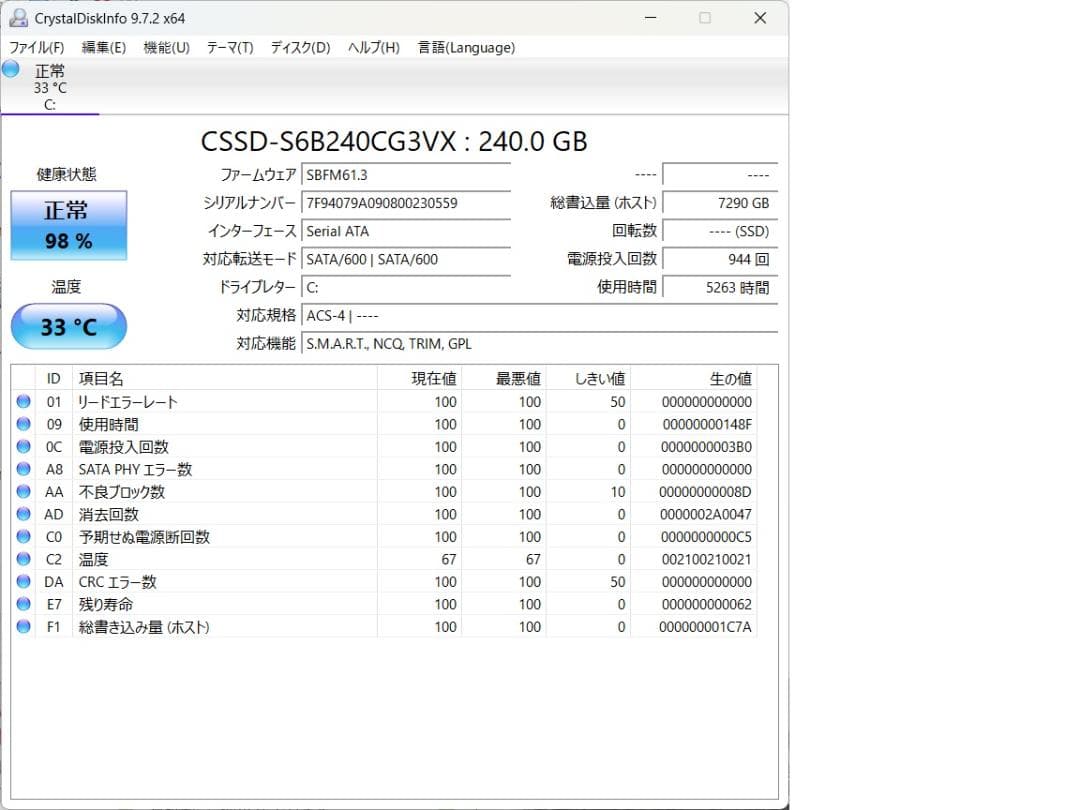
Task: Click the blue status icon beside リードエラーレート
Action: 23,401
